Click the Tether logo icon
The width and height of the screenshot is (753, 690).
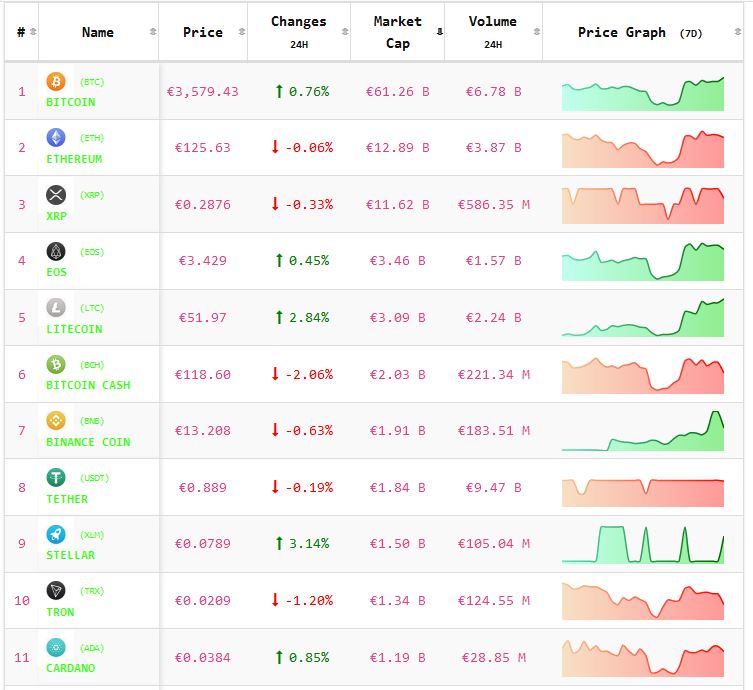tap(56, 478)
